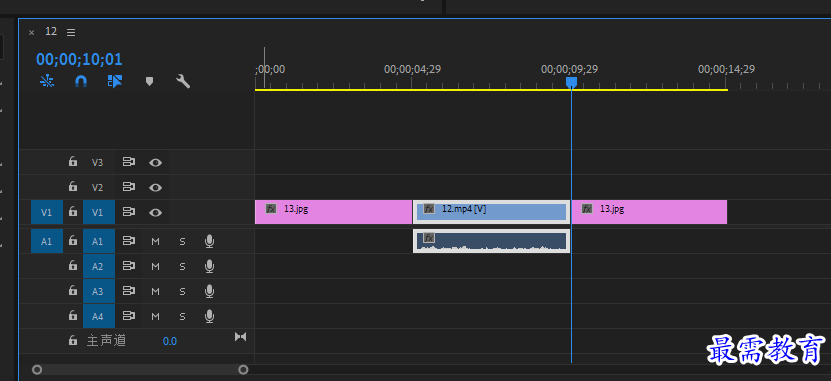Mute track A1 with M button
The width and height of the screenshot is (831, 381).
(x=155, y=242)
